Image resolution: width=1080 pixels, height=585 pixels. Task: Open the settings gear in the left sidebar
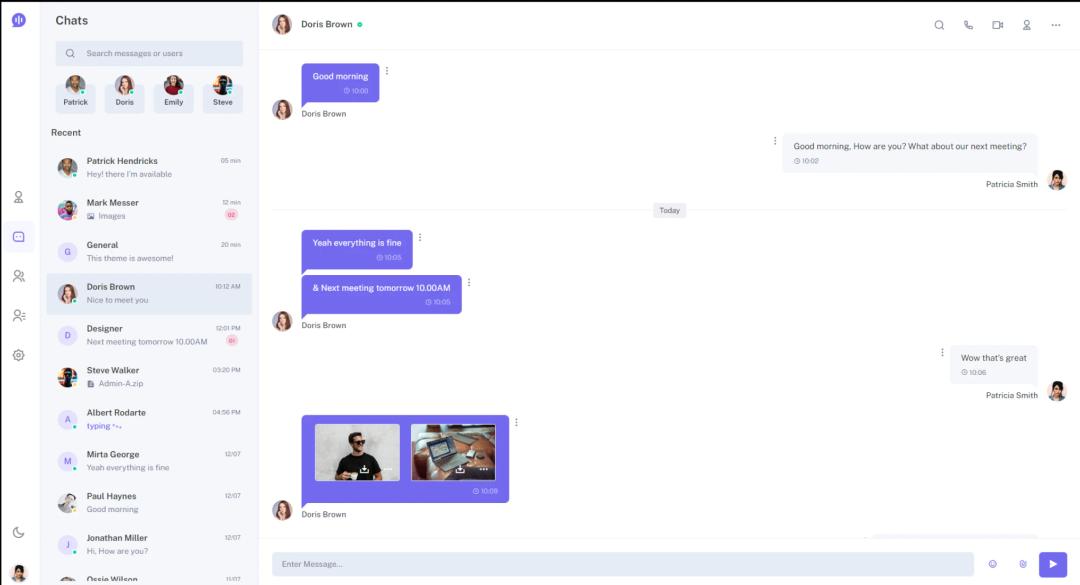(x=19, y=355)
